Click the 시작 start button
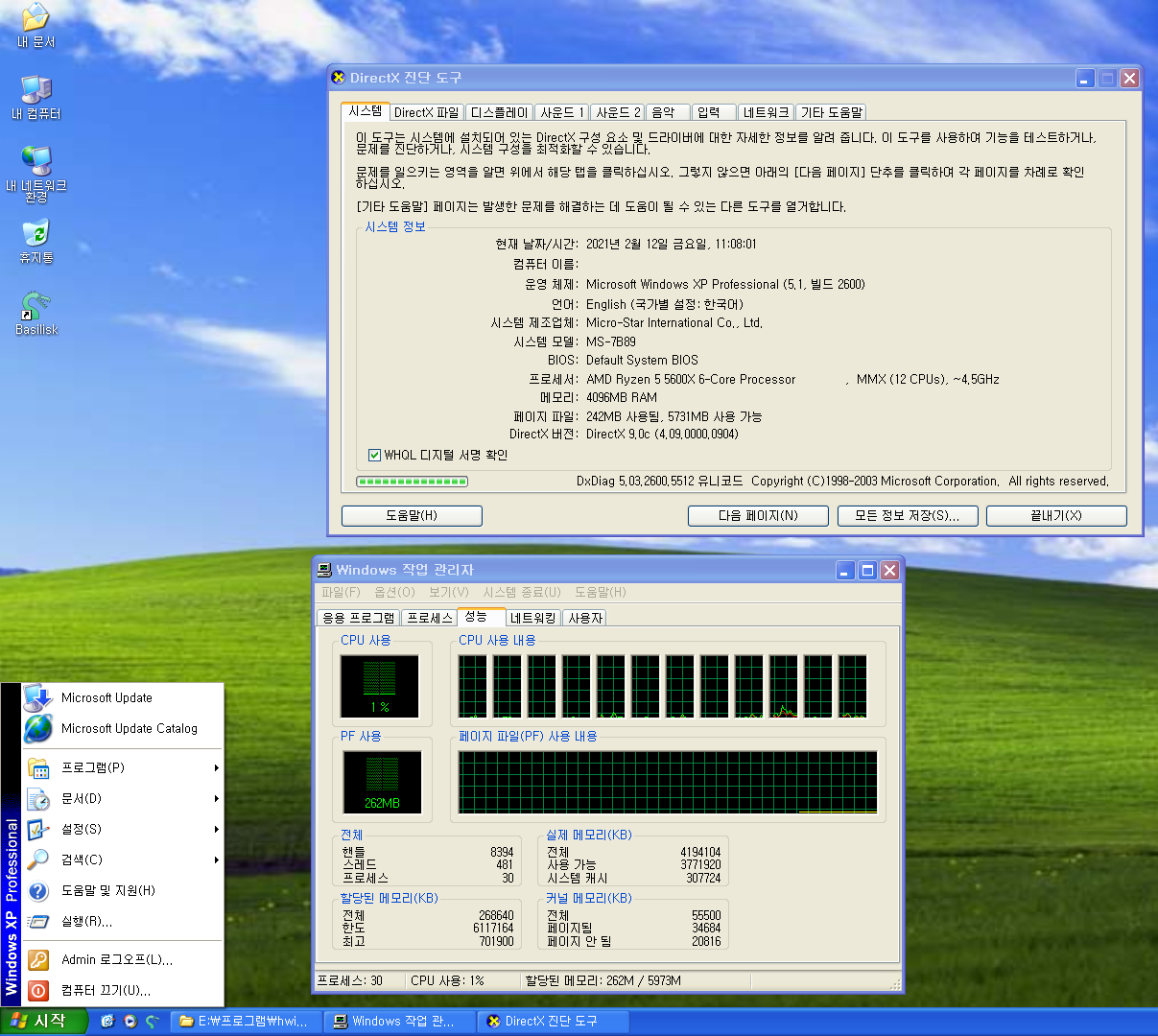This screenshot has width=1158, height=1036. tap(44, 1022)
